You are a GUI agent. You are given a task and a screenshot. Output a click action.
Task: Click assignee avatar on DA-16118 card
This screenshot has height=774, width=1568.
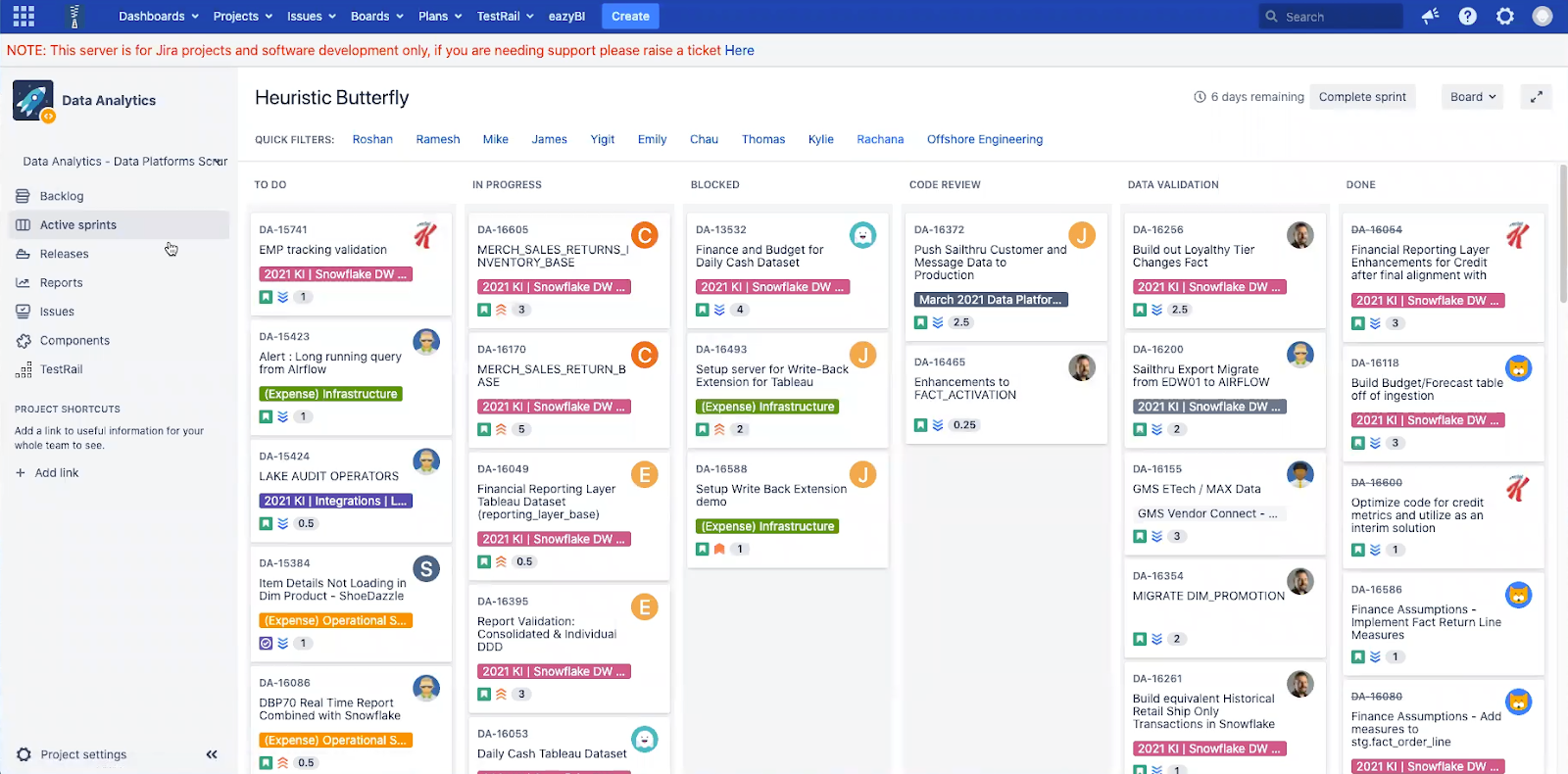(1518, 368)
